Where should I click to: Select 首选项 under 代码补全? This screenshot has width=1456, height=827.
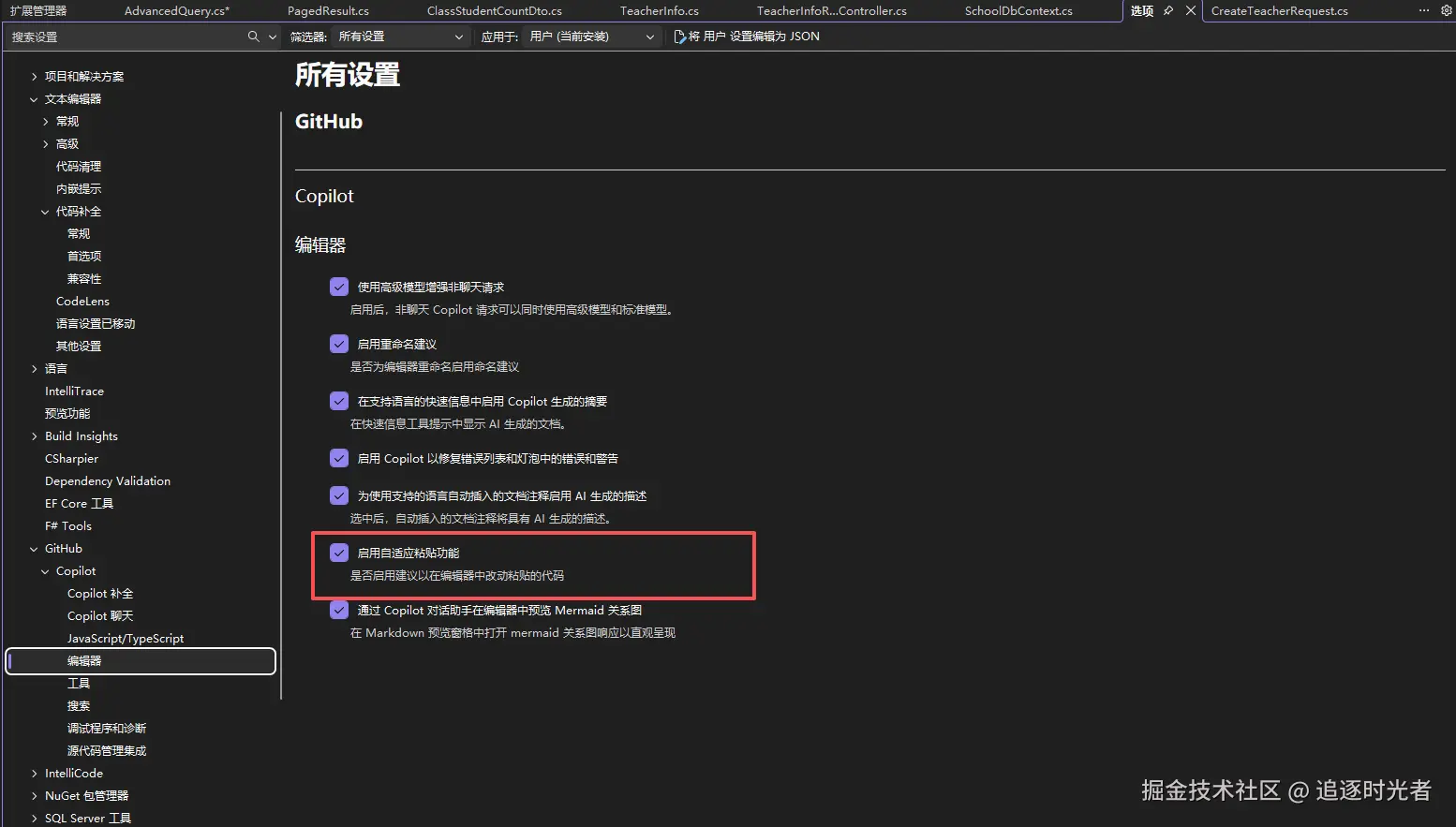click(x=84, y=257)
